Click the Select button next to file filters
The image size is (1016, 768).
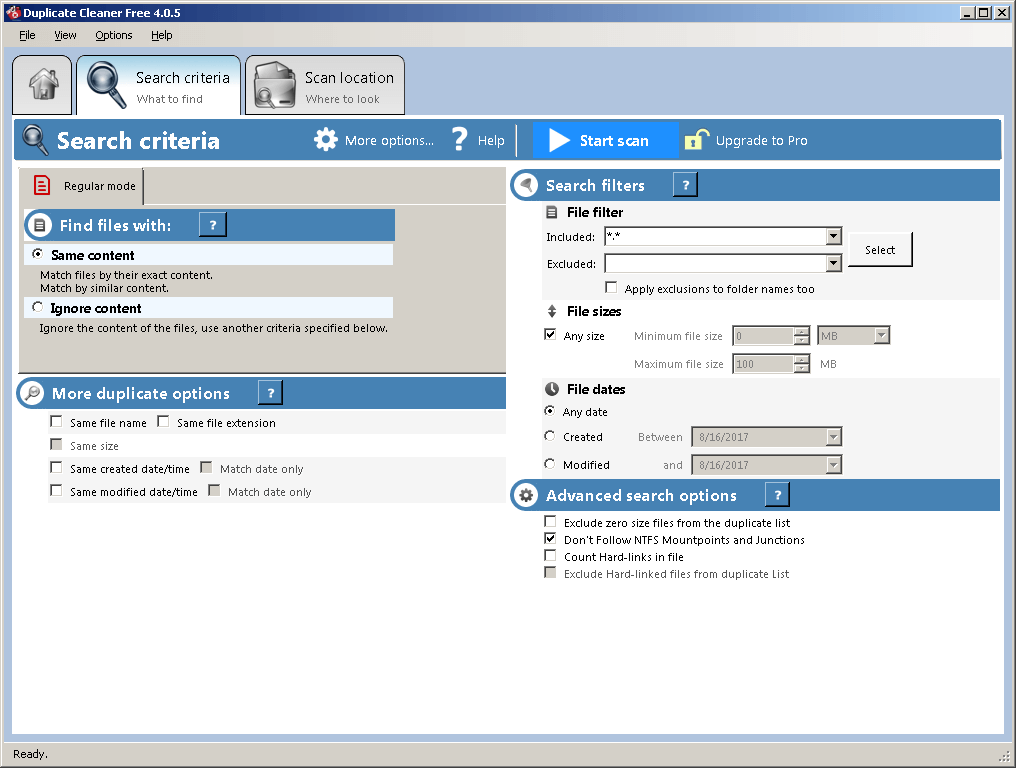(x=880, y=249)
